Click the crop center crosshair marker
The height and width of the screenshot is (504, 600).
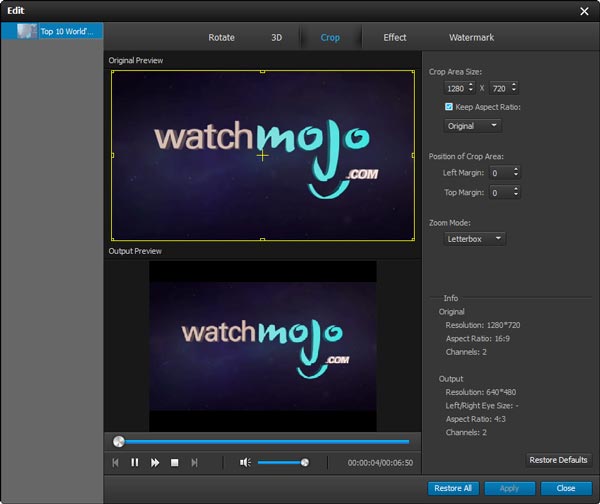pos(262,155)
